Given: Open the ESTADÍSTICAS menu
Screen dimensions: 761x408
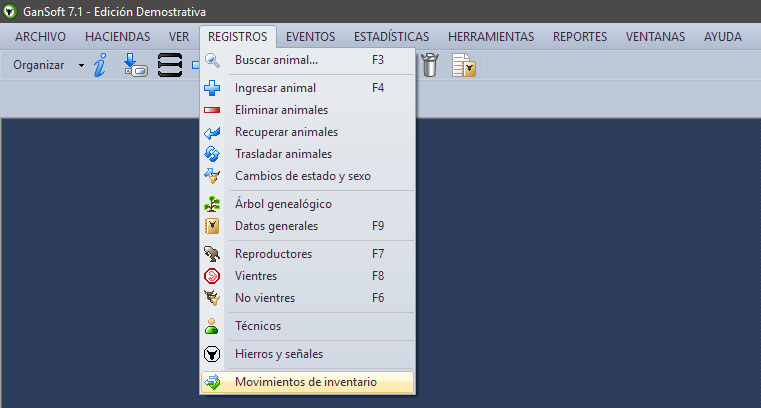Looking at the screenshot, I should point(392,37).
